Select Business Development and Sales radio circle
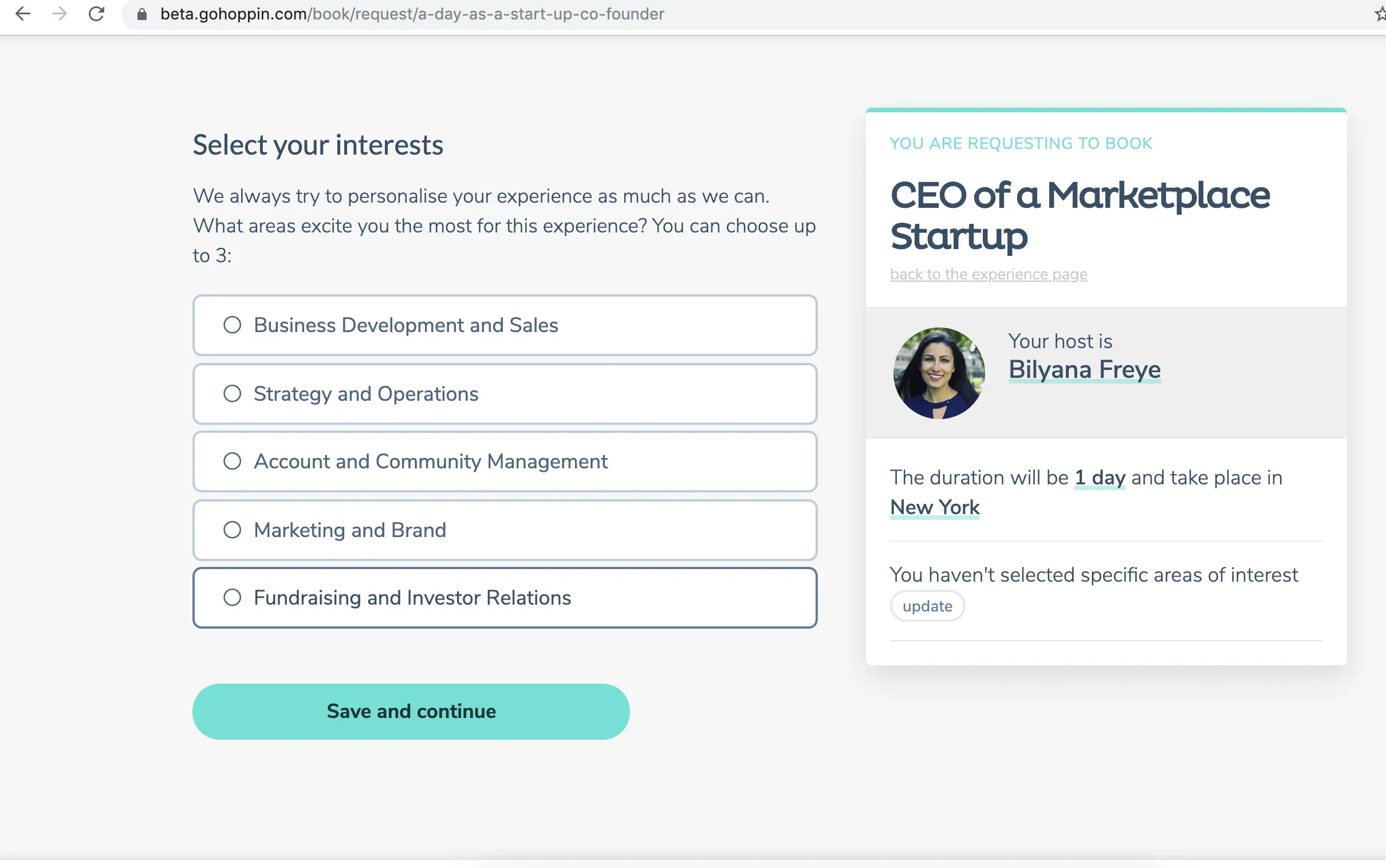This screenshot has height=868, width=1386. (x=232, y=325)
